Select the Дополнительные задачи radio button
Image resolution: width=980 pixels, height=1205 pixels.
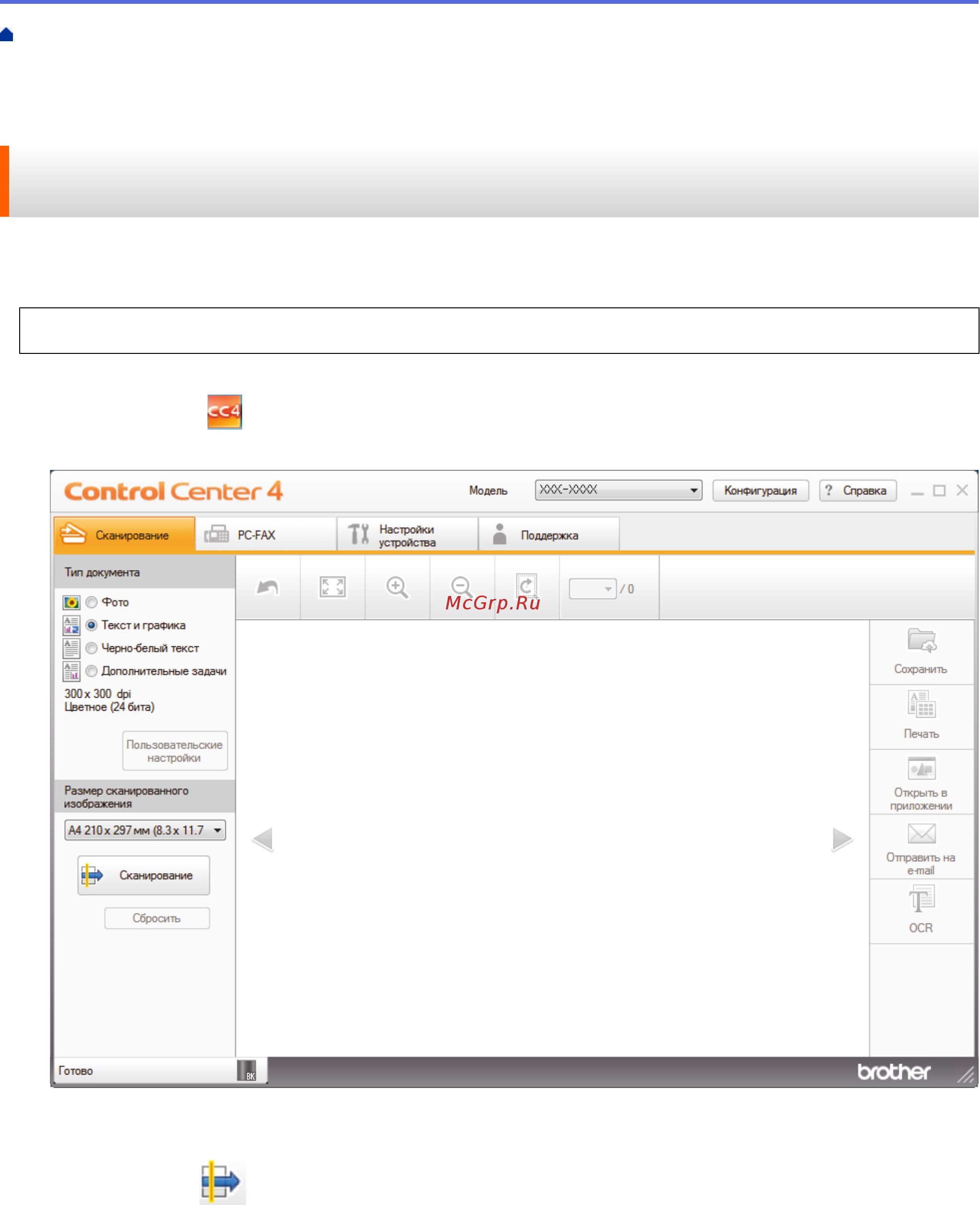point(92,671)
